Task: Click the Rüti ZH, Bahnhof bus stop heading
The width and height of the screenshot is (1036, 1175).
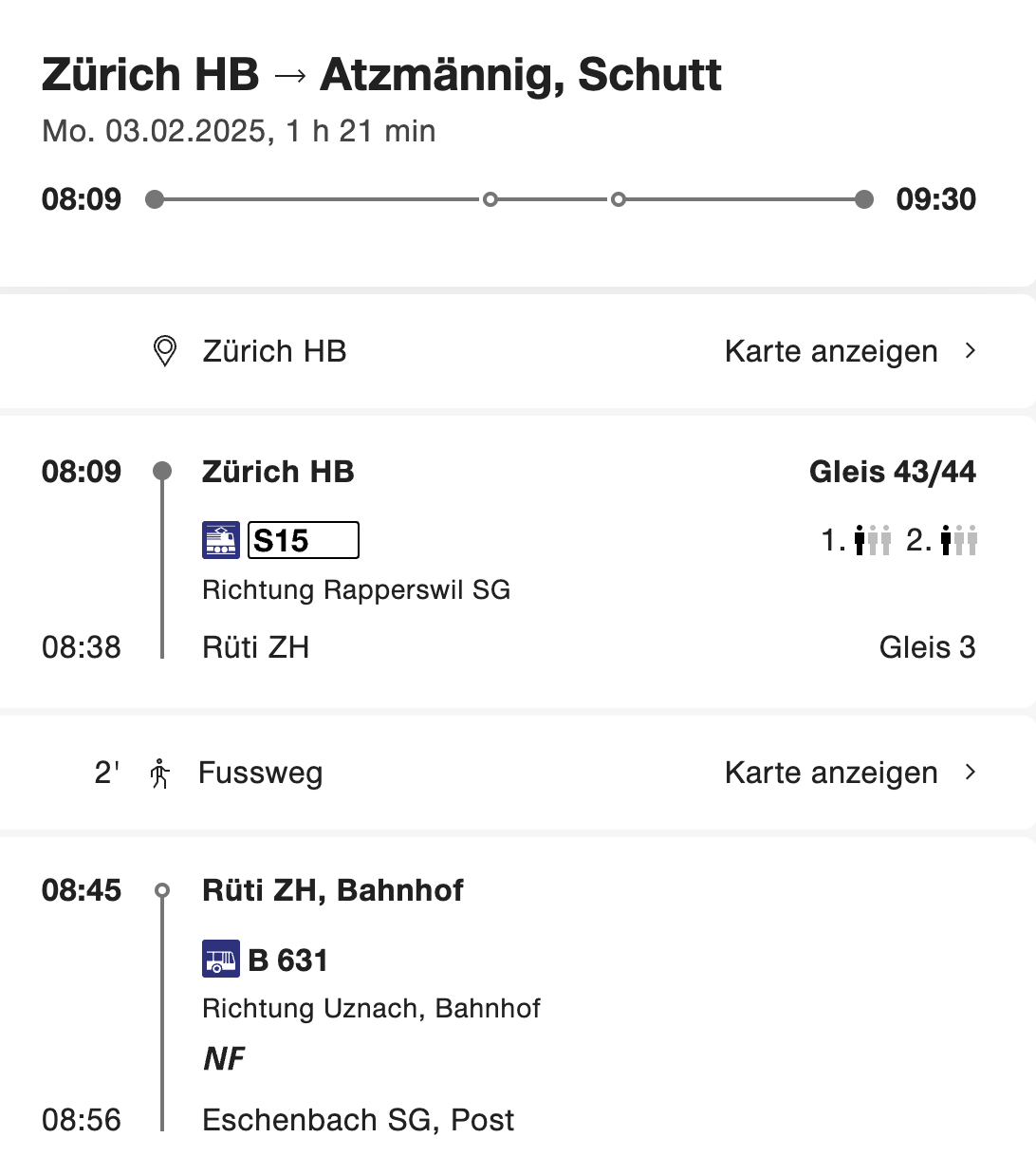Action: point(333,890)
